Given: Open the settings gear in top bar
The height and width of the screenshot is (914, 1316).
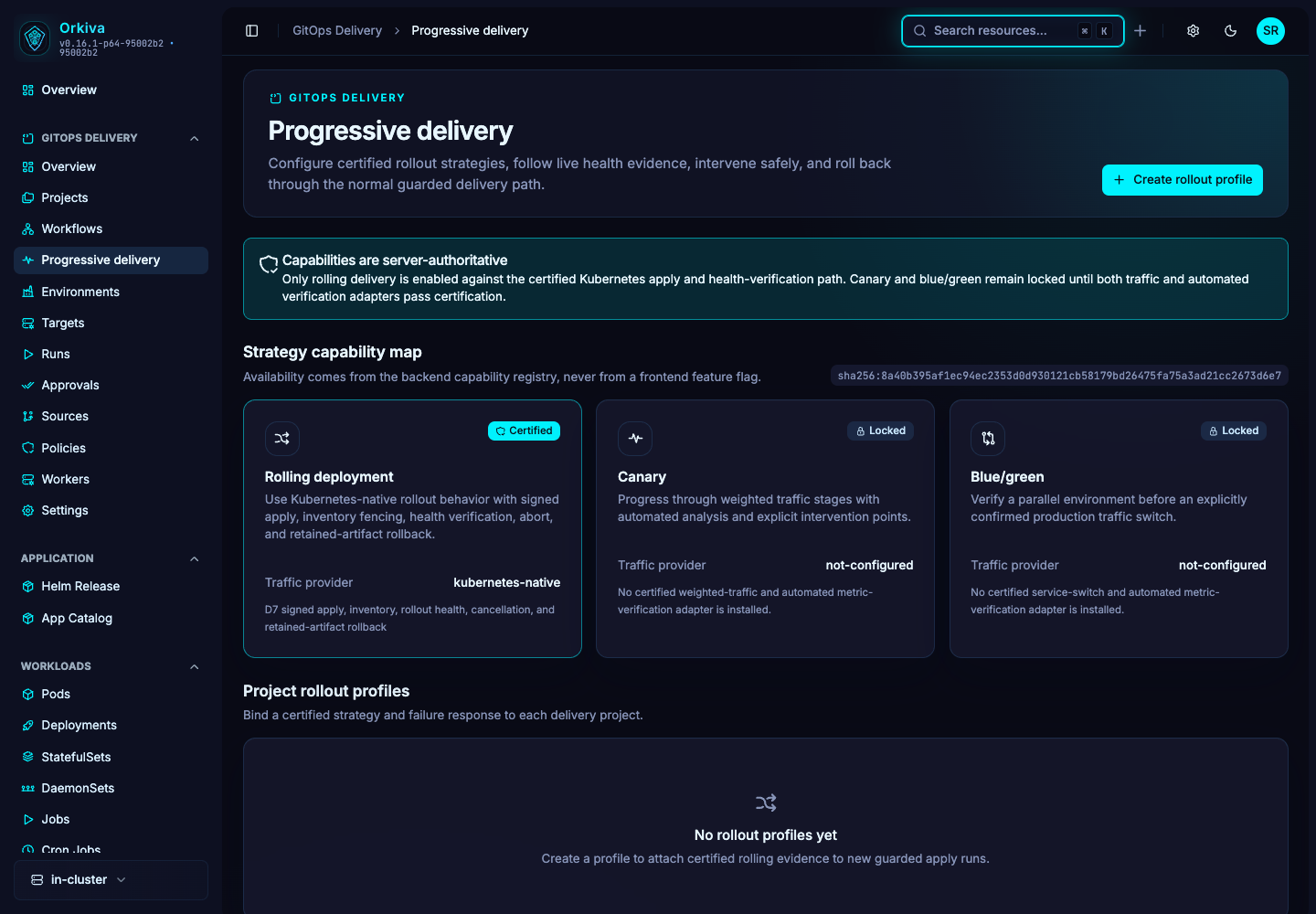Looking at the screenshot, I should pyautogui.click(x=1194, y=31).
